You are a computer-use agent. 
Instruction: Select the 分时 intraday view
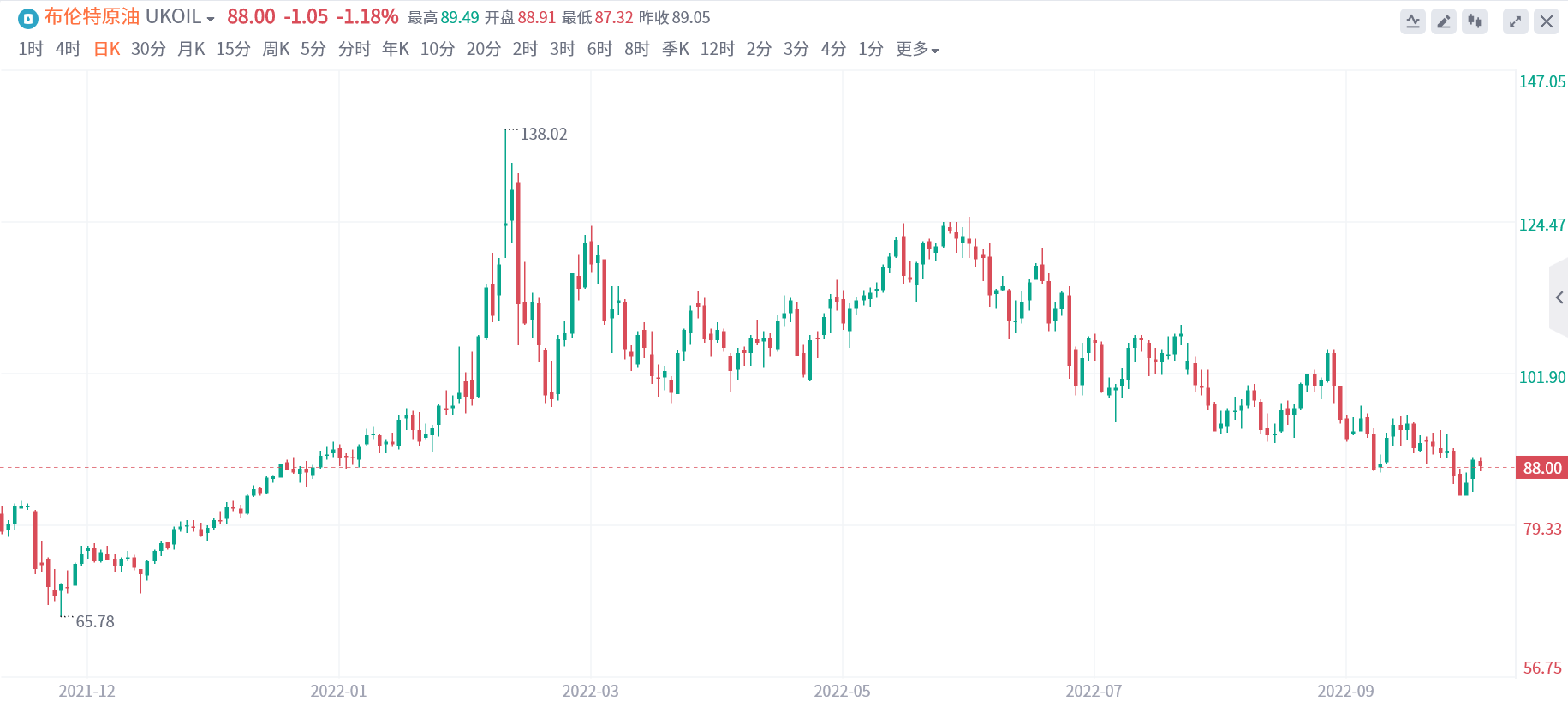coord(355,49)
